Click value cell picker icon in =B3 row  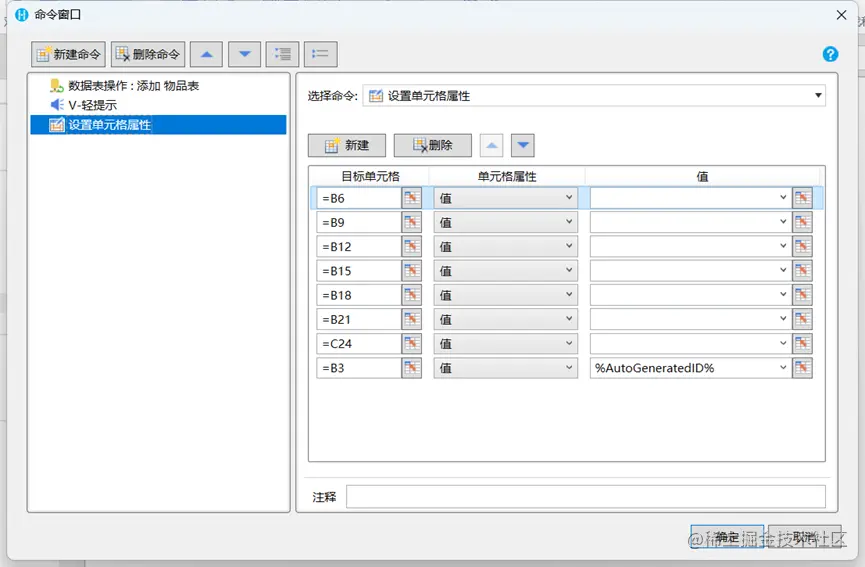802,368
